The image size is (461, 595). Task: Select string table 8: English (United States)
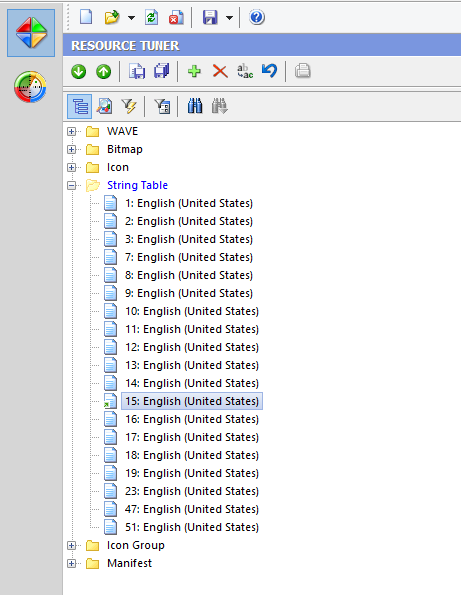point(189,275)
